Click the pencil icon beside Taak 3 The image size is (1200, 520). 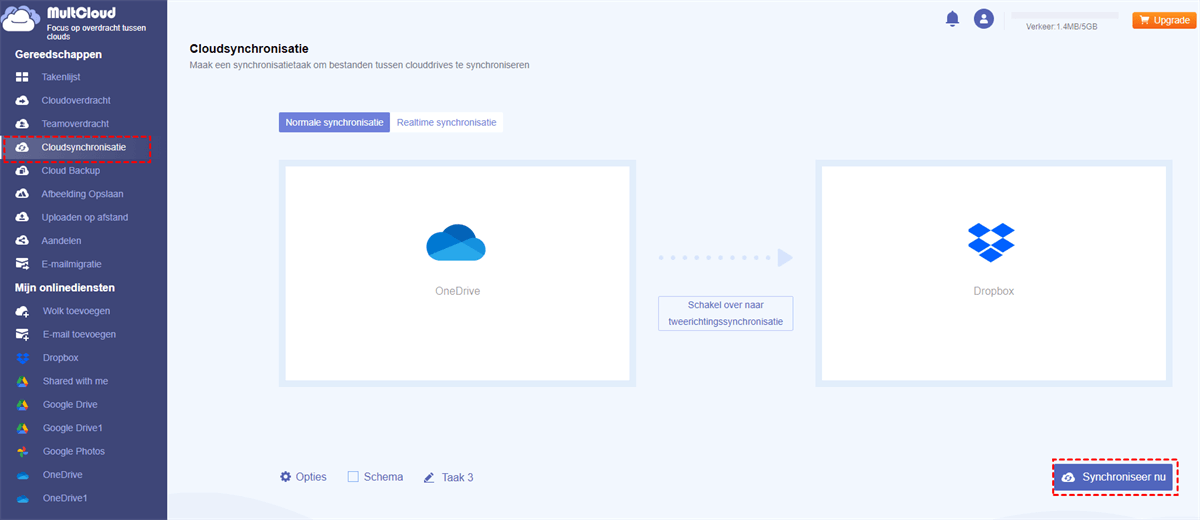(429, 478)
